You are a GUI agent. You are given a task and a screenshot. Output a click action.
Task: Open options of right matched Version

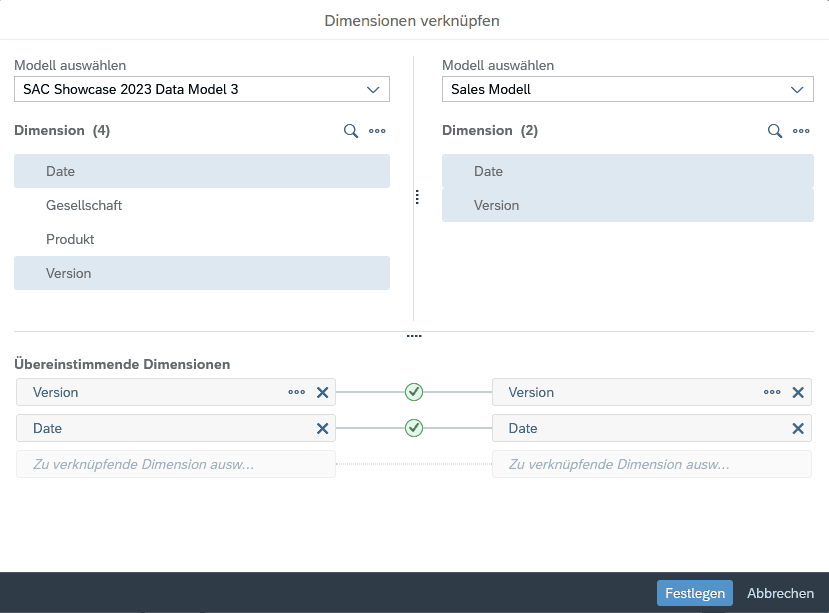tap(772, 393)
